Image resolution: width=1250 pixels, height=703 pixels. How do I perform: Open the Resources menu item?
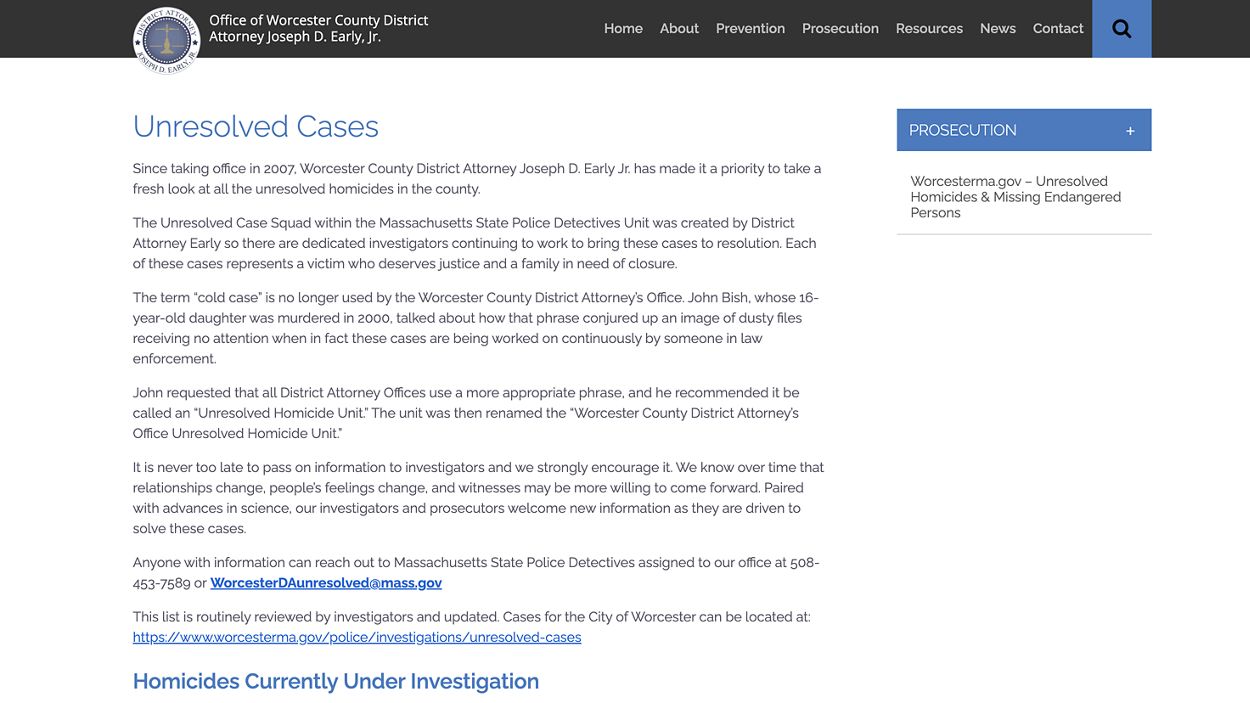(929, 28)
